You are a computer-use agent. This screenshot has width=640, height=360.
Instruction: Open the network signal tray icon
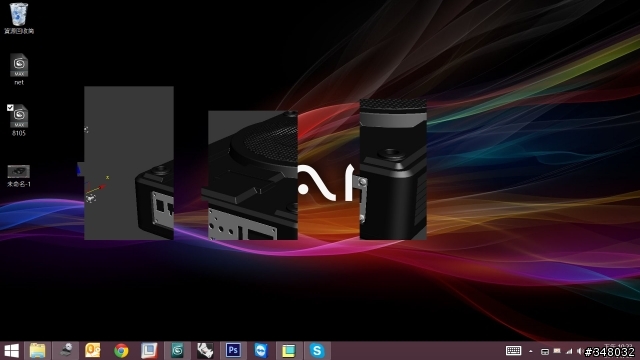pos(569,351)
